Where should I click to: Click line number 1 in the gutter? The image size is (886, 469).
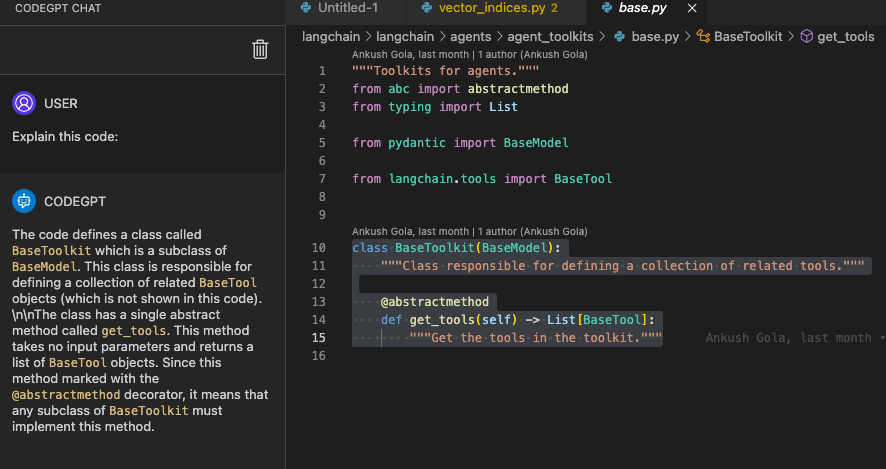coord(322,71)
